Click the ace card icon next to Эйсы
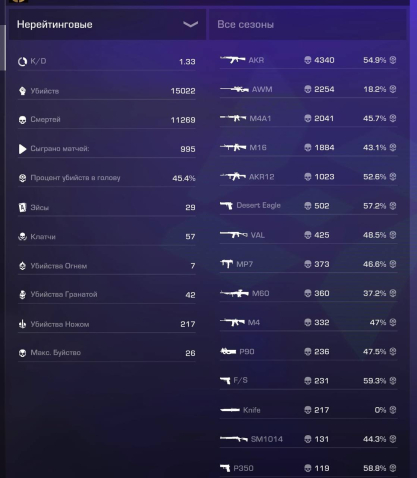 pos(22,207)
